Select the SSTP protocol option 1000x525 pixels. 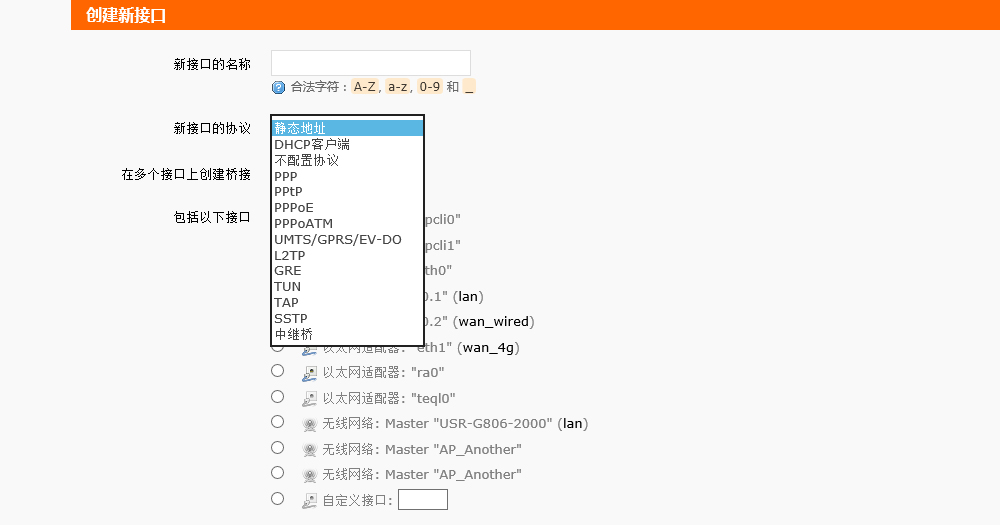[290, 318]
